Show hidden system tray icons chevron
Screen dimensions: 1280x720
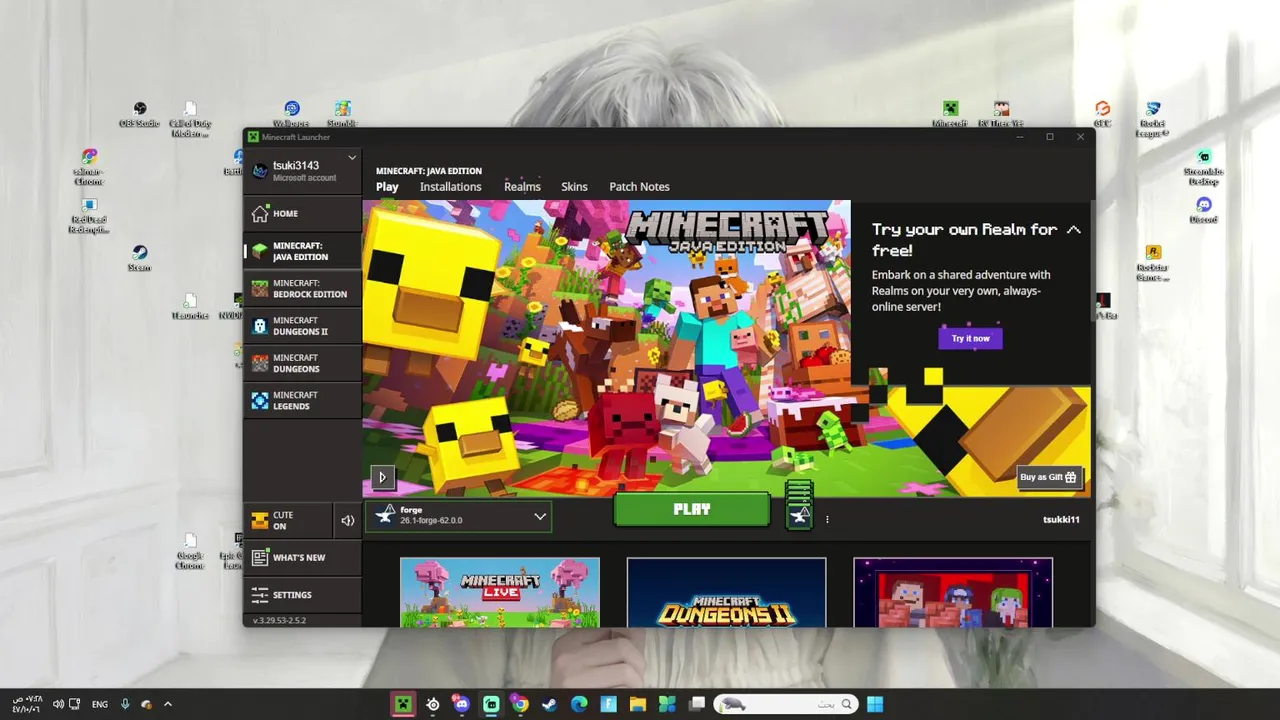tap(167, 704)
